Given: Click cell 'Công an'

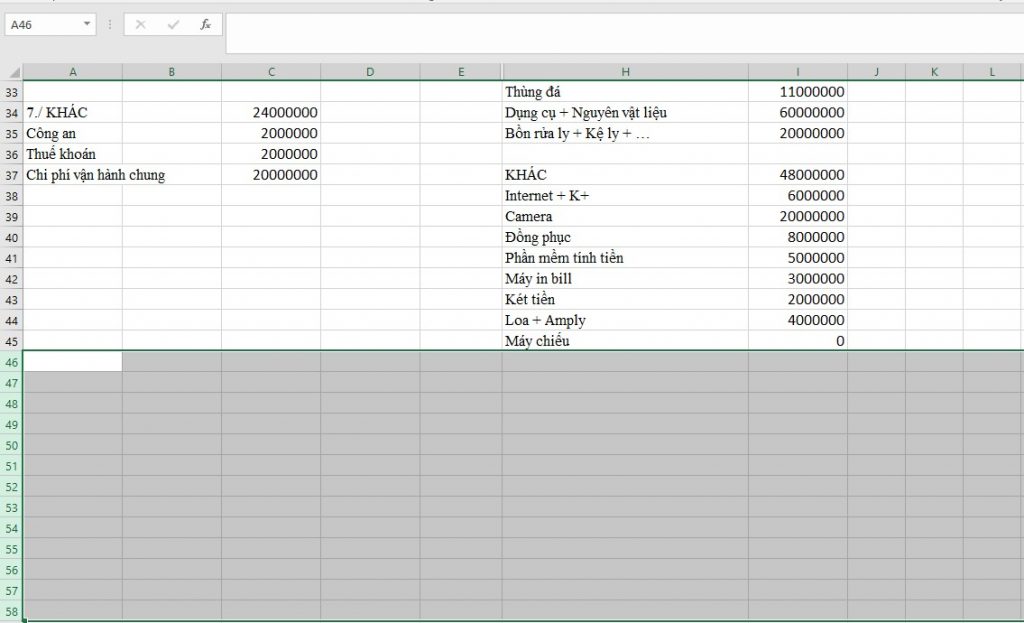Looking at the screenshot, I should click(x=72, y=133).
